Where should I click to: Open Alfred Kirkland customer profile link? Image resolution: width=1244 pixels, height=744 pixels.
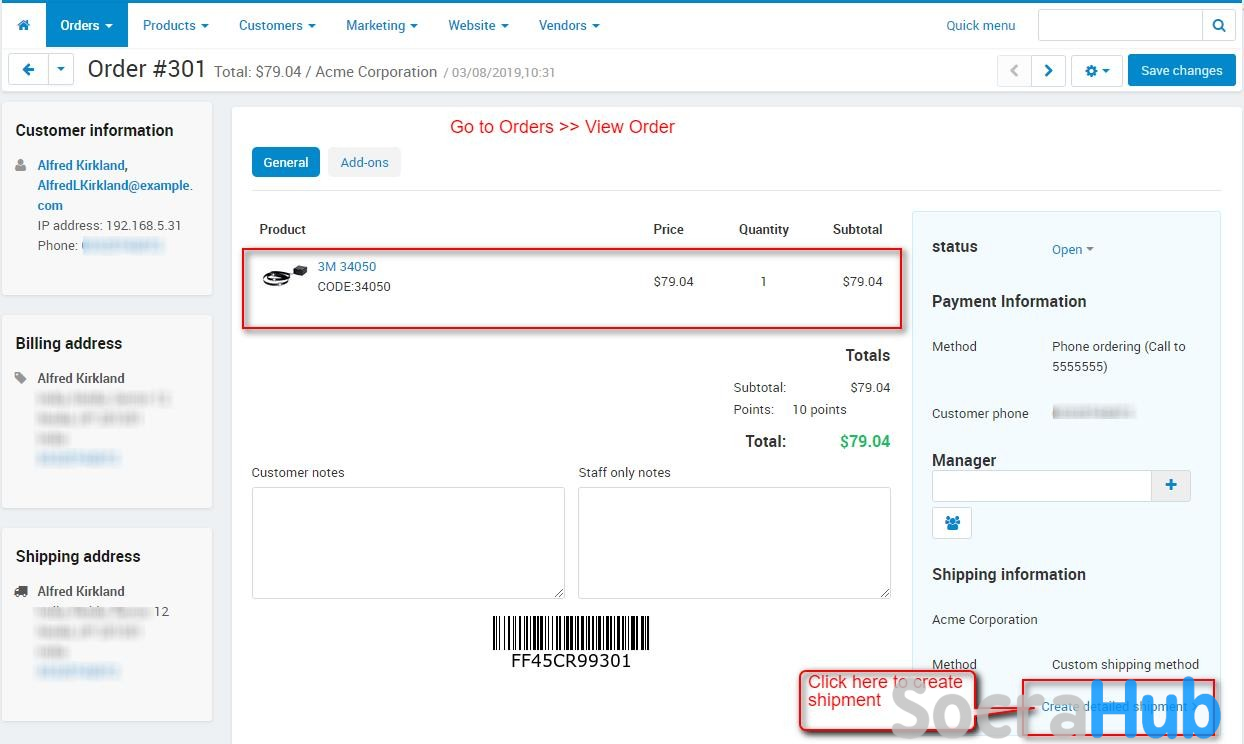tap(82, 165)
